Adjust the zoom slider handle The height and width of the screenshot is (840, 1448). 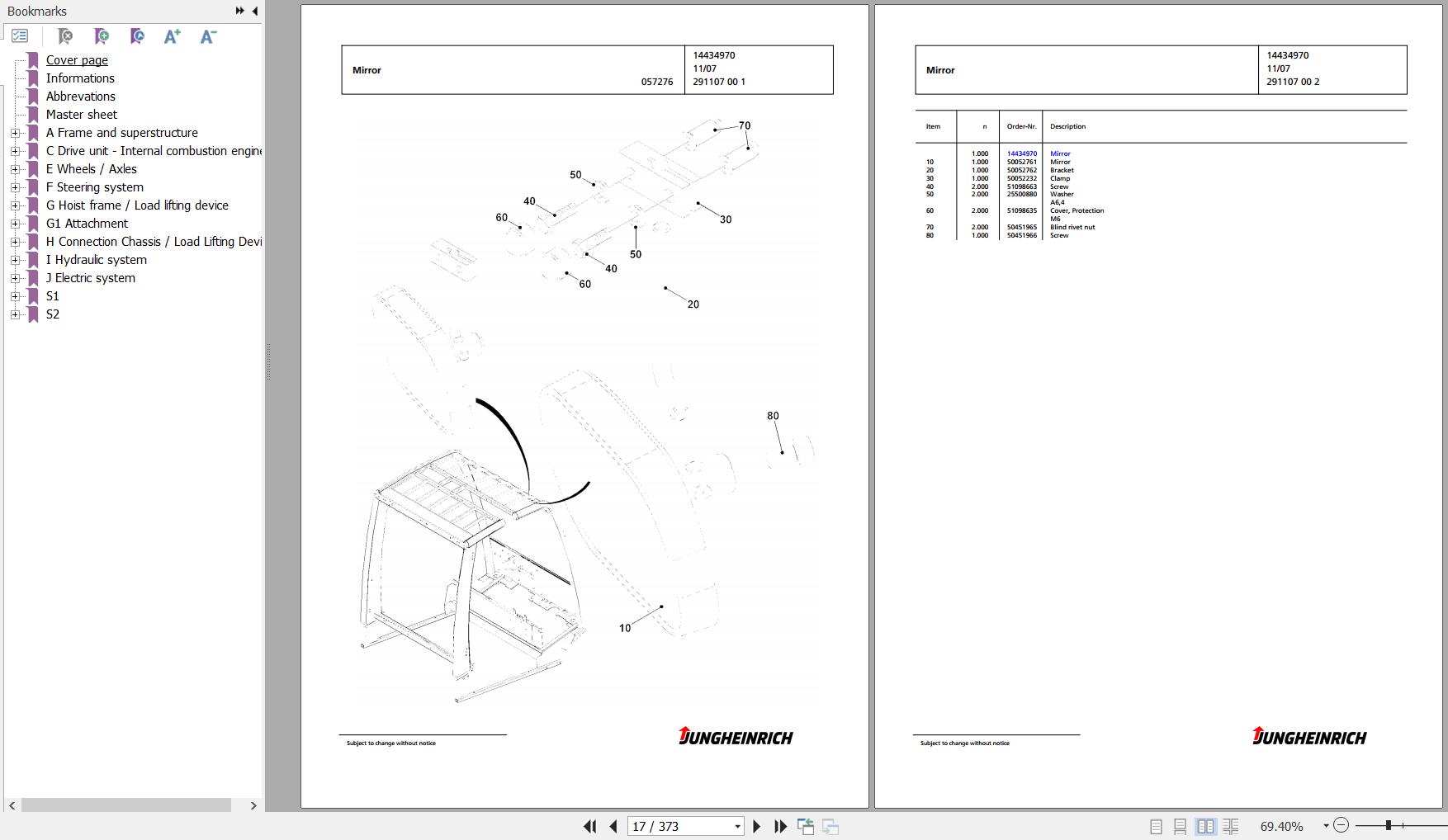[1389, 825]
